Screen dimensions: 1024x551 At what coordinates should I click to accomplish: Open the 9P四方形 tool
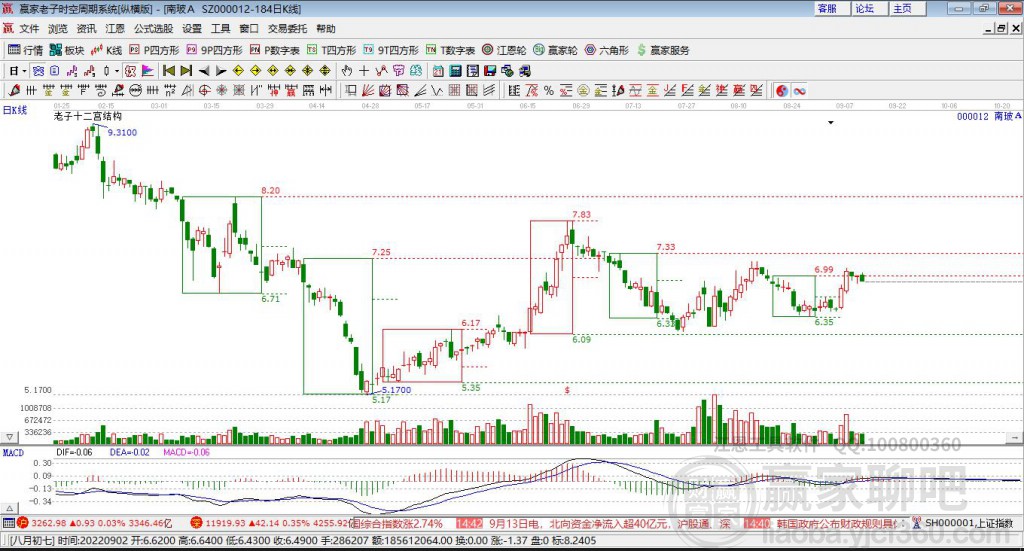(x=214, y=50)
